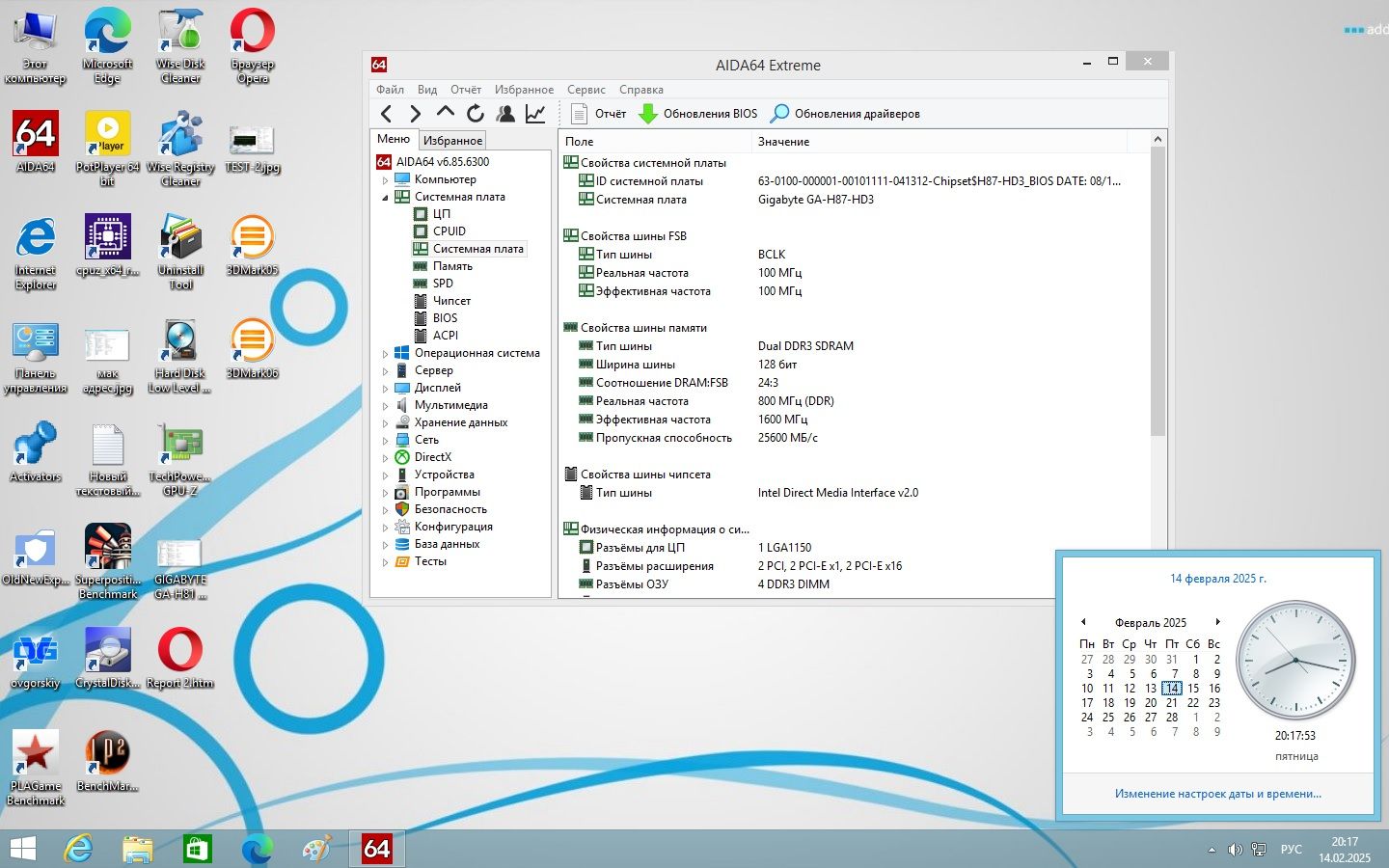Open the Справка menu

coord(641,90)
